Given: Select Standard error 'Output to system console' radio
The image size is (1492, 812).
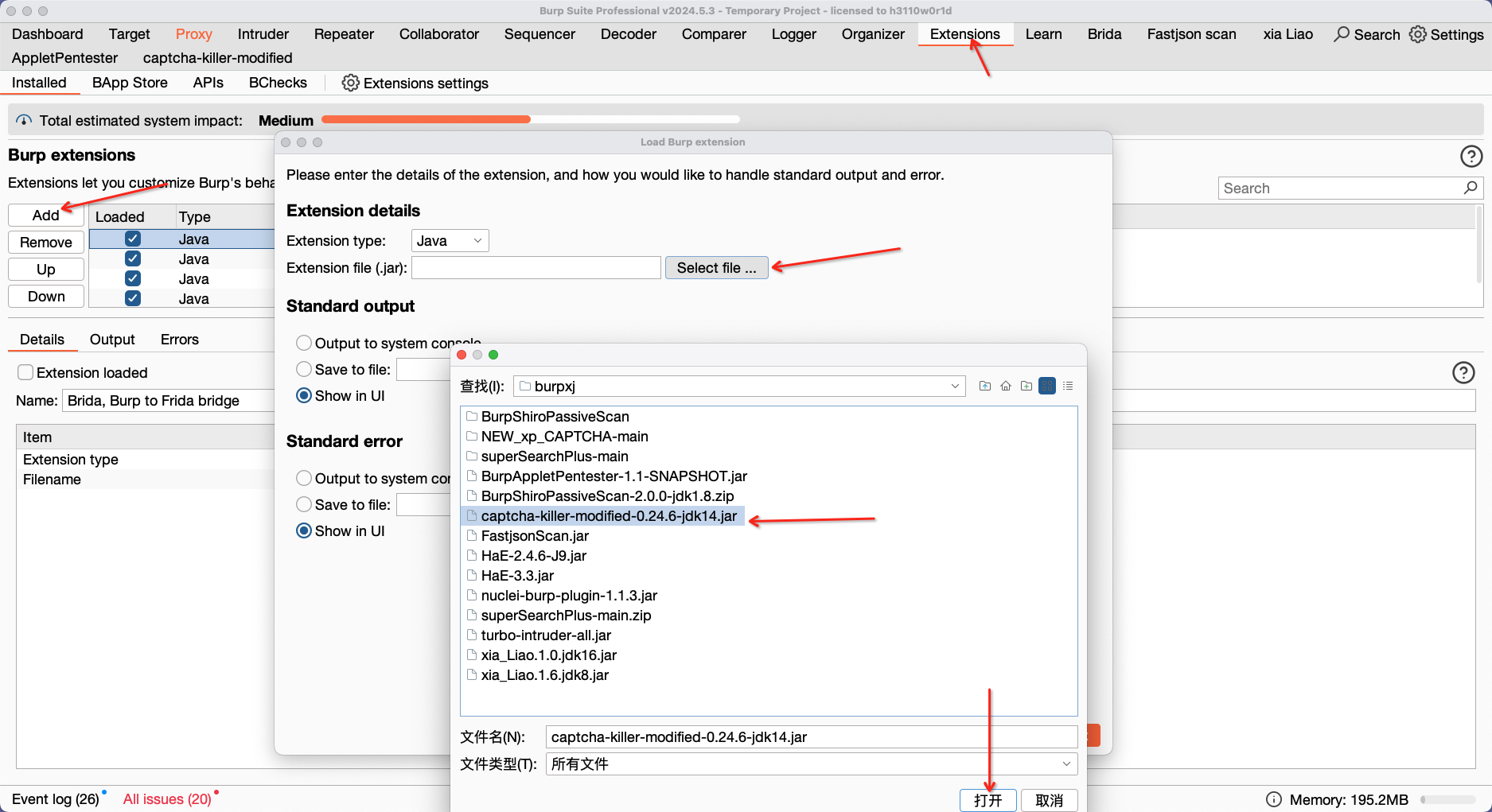Looking at the screenshot, I should pyautogui.click(x=304, y=478).
